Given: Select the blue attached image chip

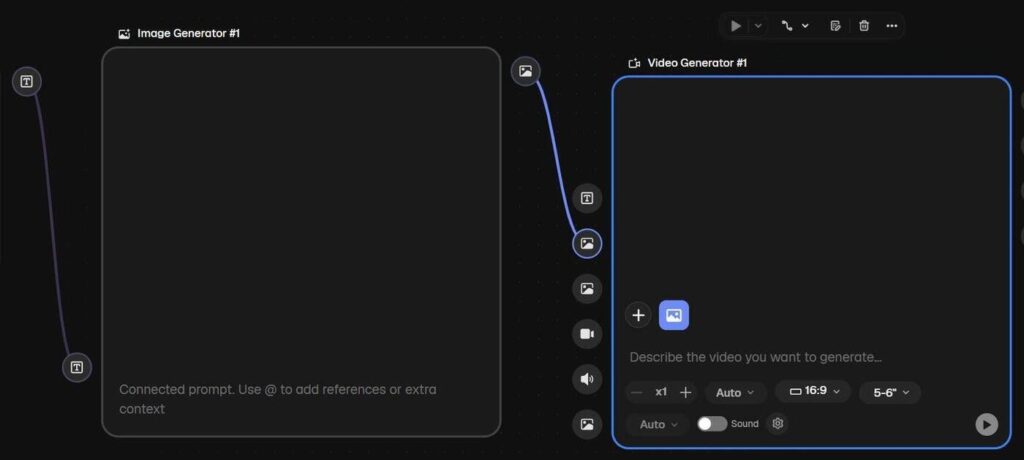Looking at the screenshot, I should [674, 316].
